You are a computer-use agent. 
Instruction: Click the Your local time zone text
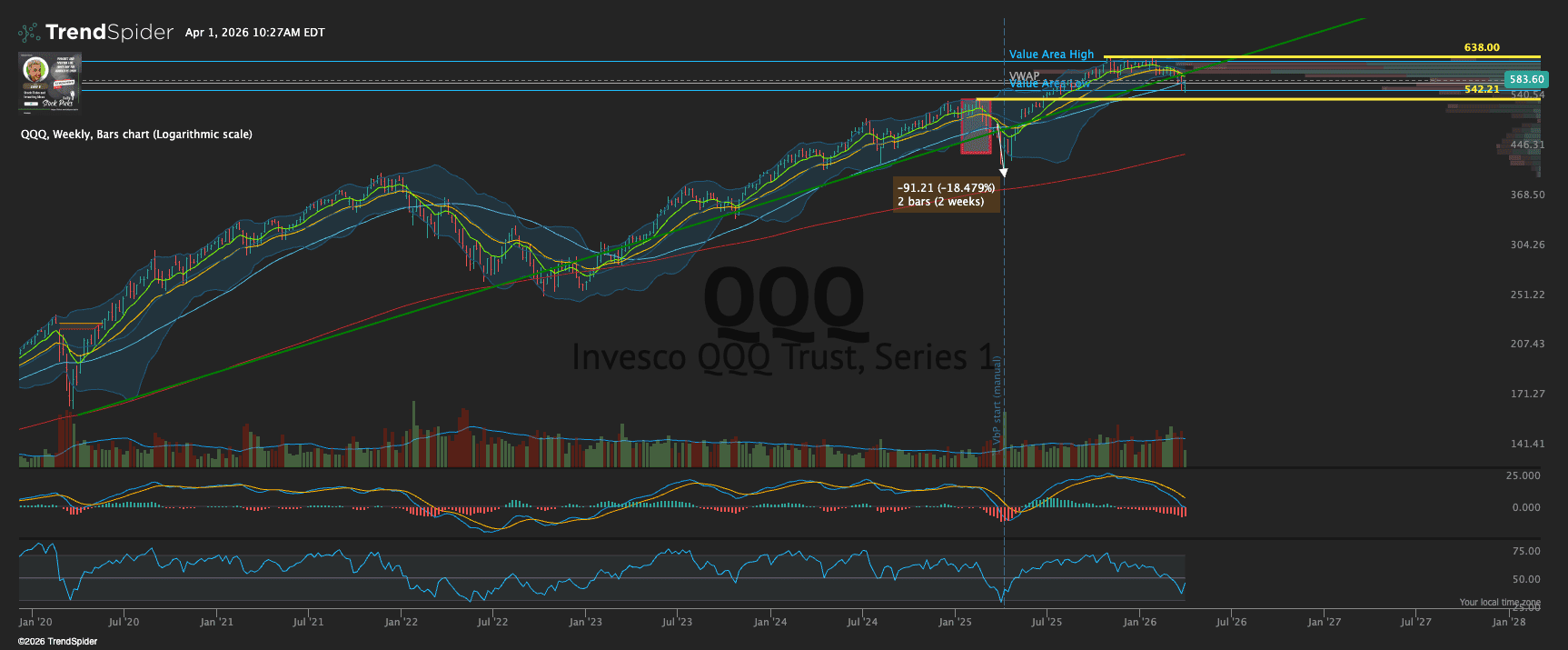click(1499, 602)
